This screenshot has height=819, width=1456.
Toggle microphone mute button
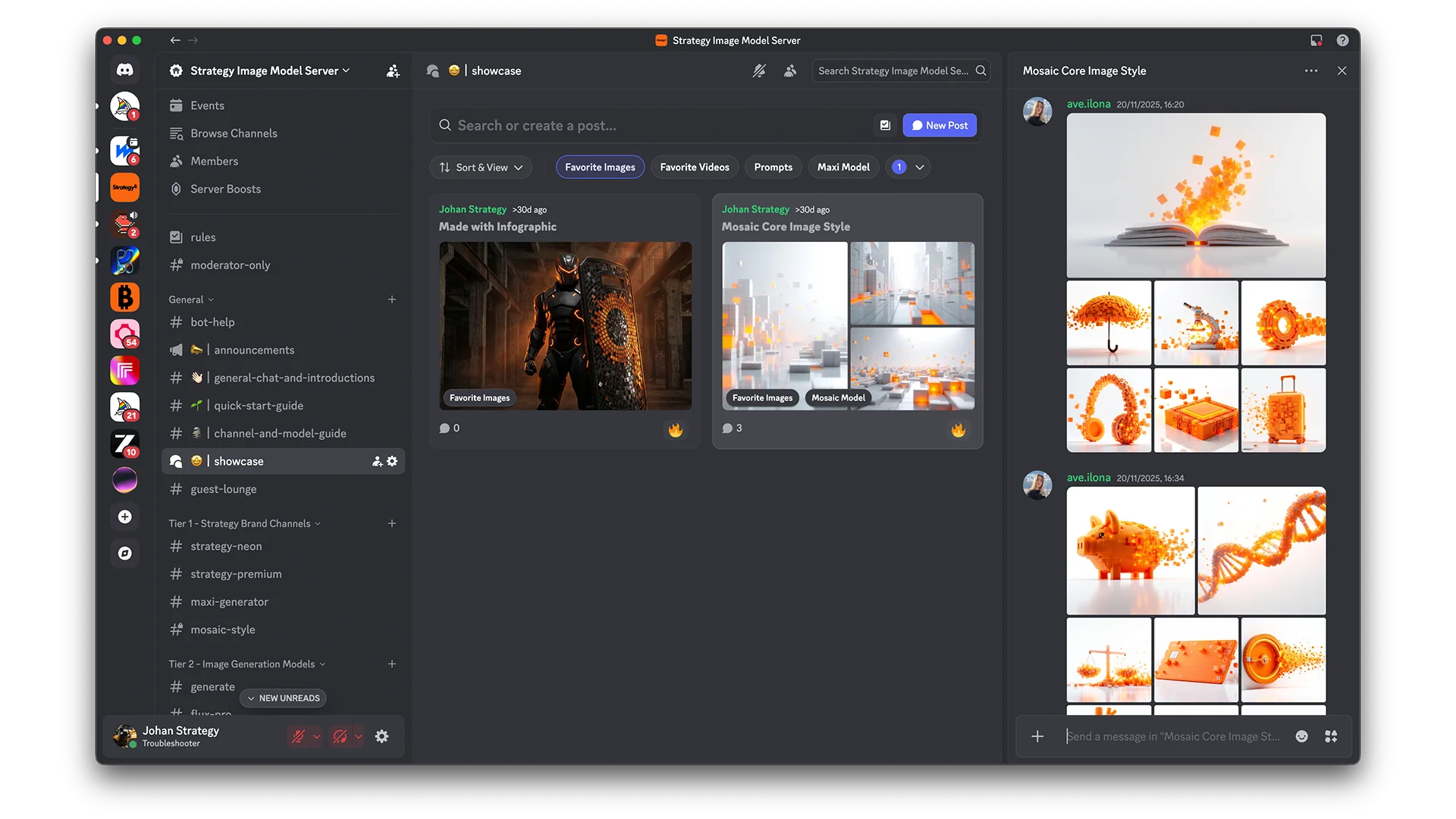pos(298,736)
